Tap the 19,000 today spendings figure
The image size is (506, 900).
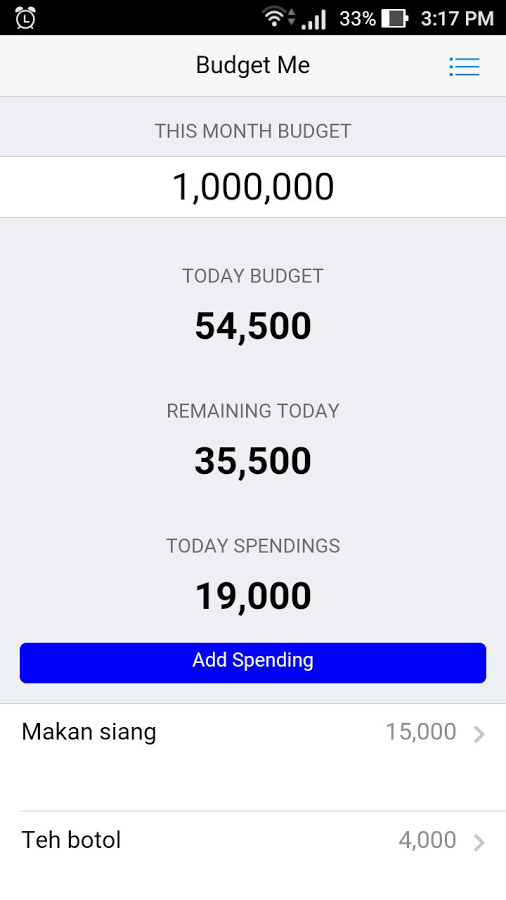[x=253, y=596]
